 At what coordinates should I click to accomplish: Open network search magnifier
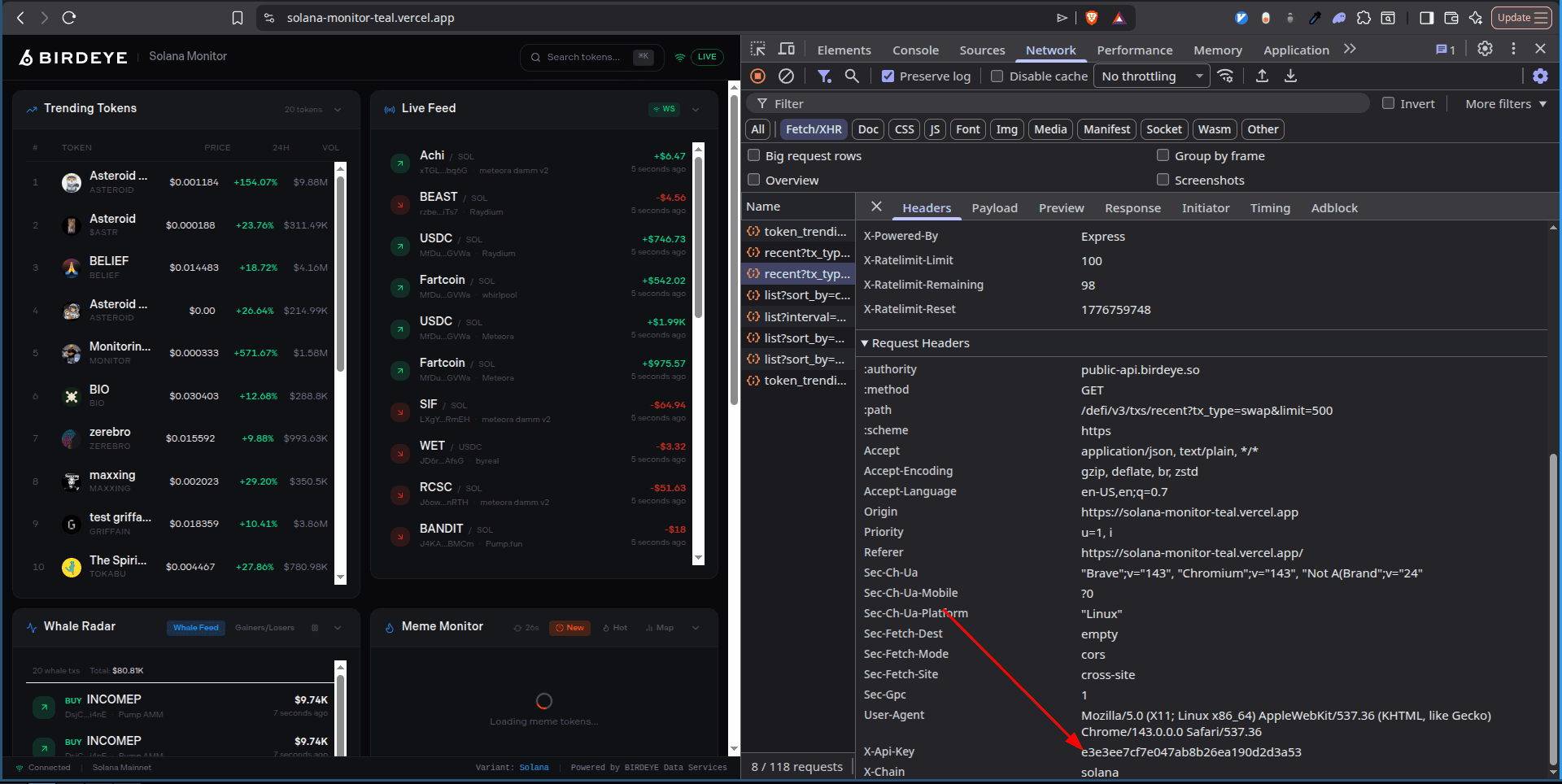(x=852, y=76)
